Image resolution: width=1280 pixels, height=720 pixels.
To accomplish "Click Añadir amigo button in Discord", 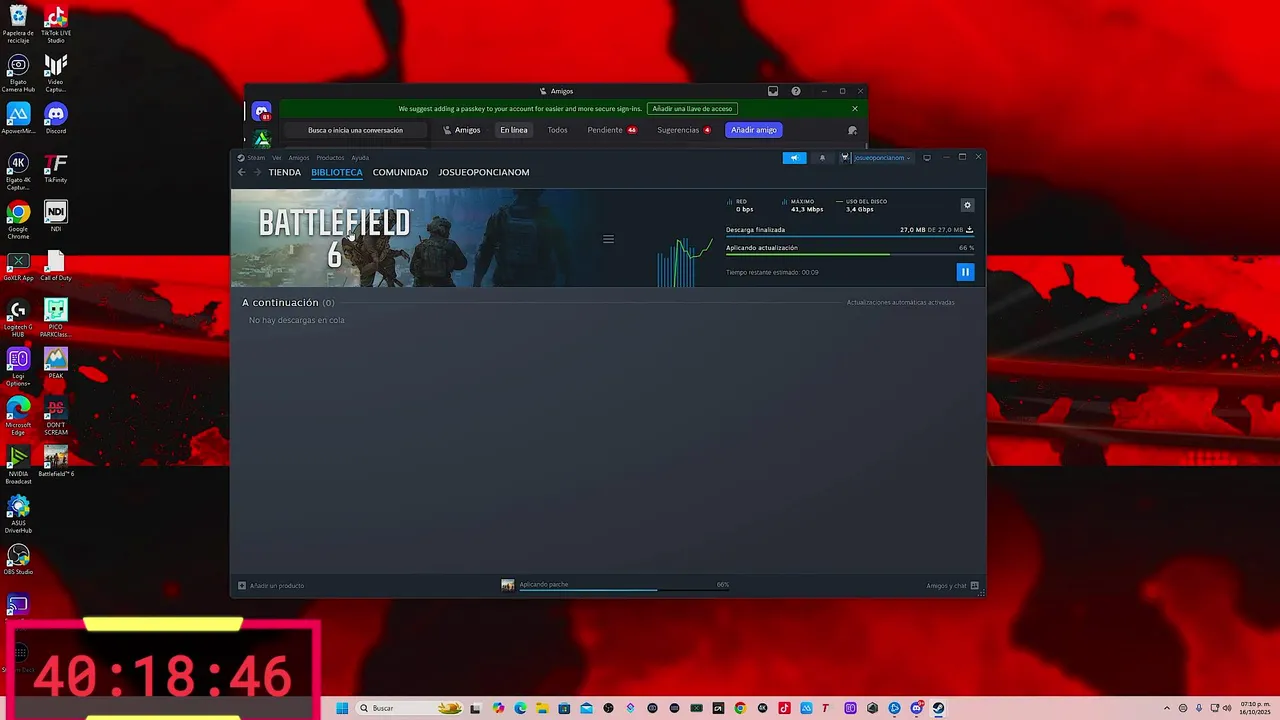I will (x=754, y=130).
